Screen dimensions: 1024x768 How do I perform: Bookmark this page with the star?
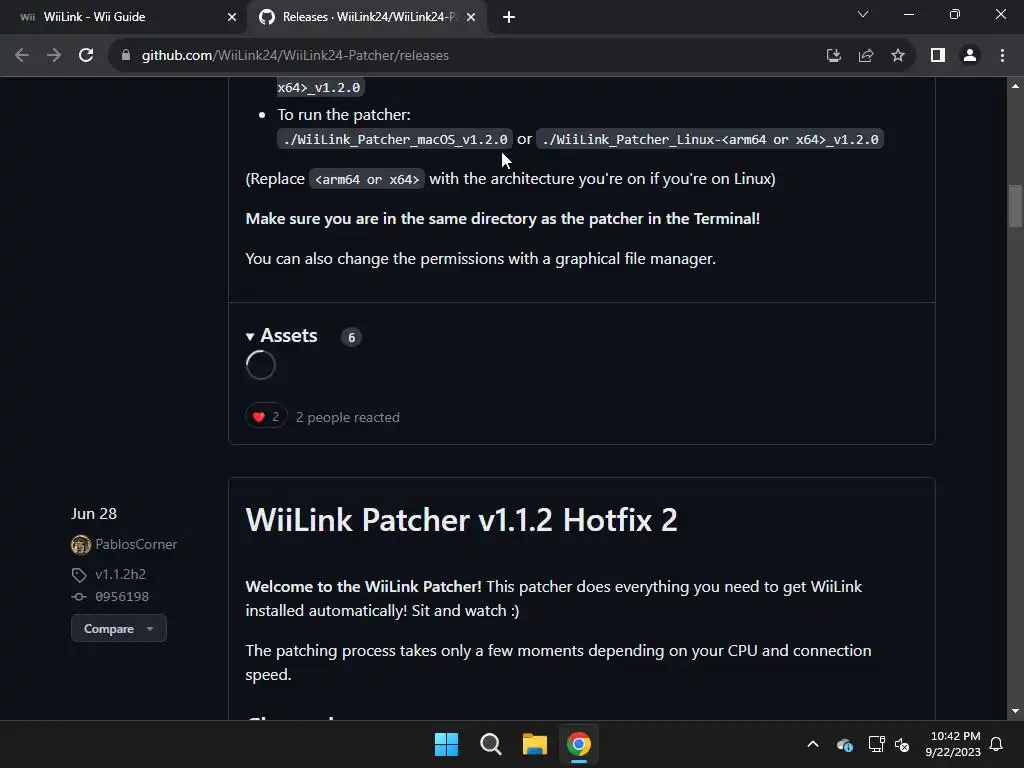pos(898,56)
